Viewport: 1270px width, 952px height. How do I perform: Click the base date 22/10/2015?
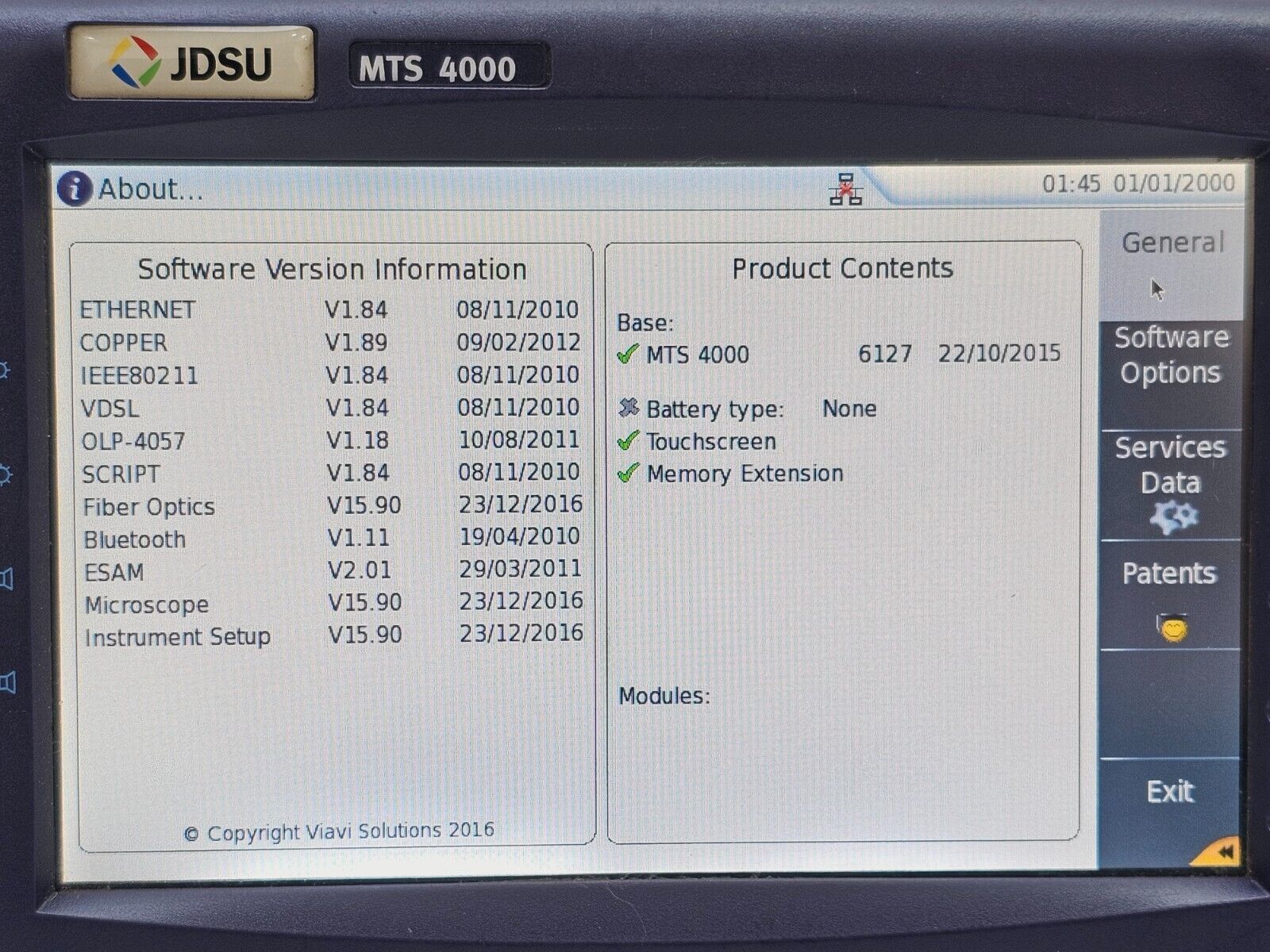click(999, 352)
